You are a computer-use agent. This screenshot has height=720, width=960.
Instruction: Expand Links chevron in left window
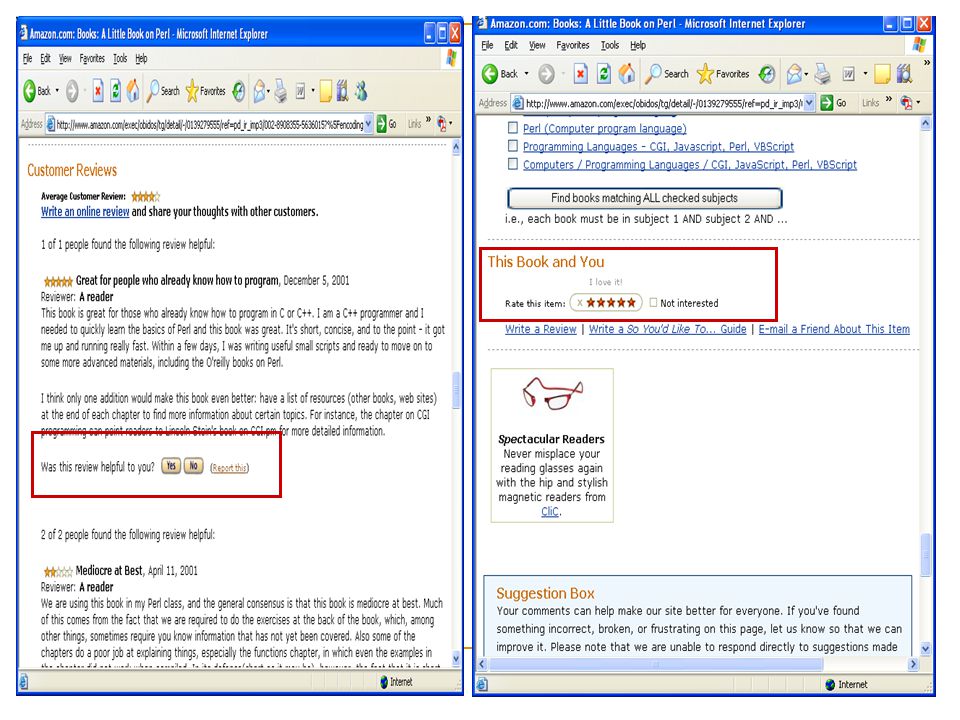coord(428,119)
